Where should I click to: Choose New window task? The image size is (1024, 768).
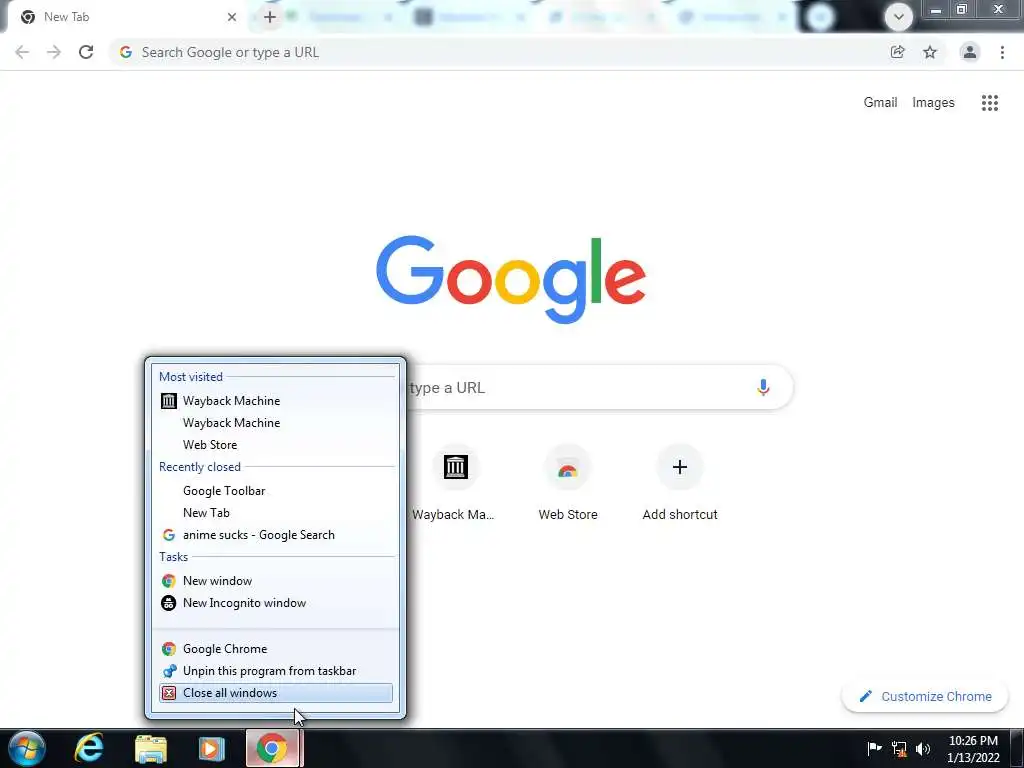click(x=276, y=581)
